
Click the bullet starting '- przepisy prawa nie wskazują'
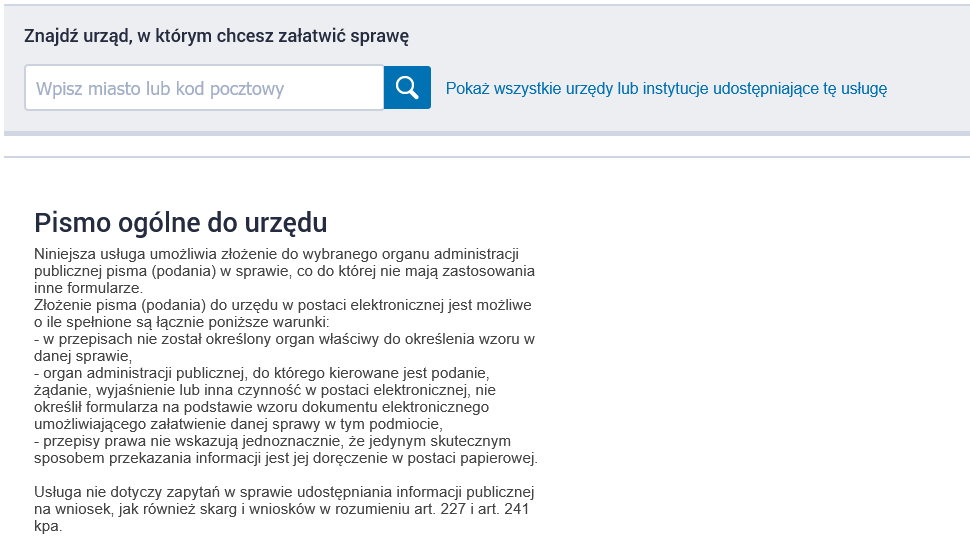point(272,441)
